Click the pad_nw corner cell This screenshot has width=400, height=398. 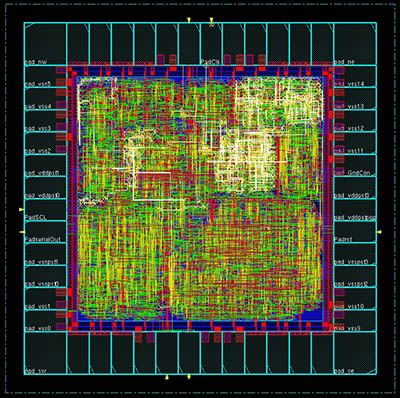coord(46,44)
